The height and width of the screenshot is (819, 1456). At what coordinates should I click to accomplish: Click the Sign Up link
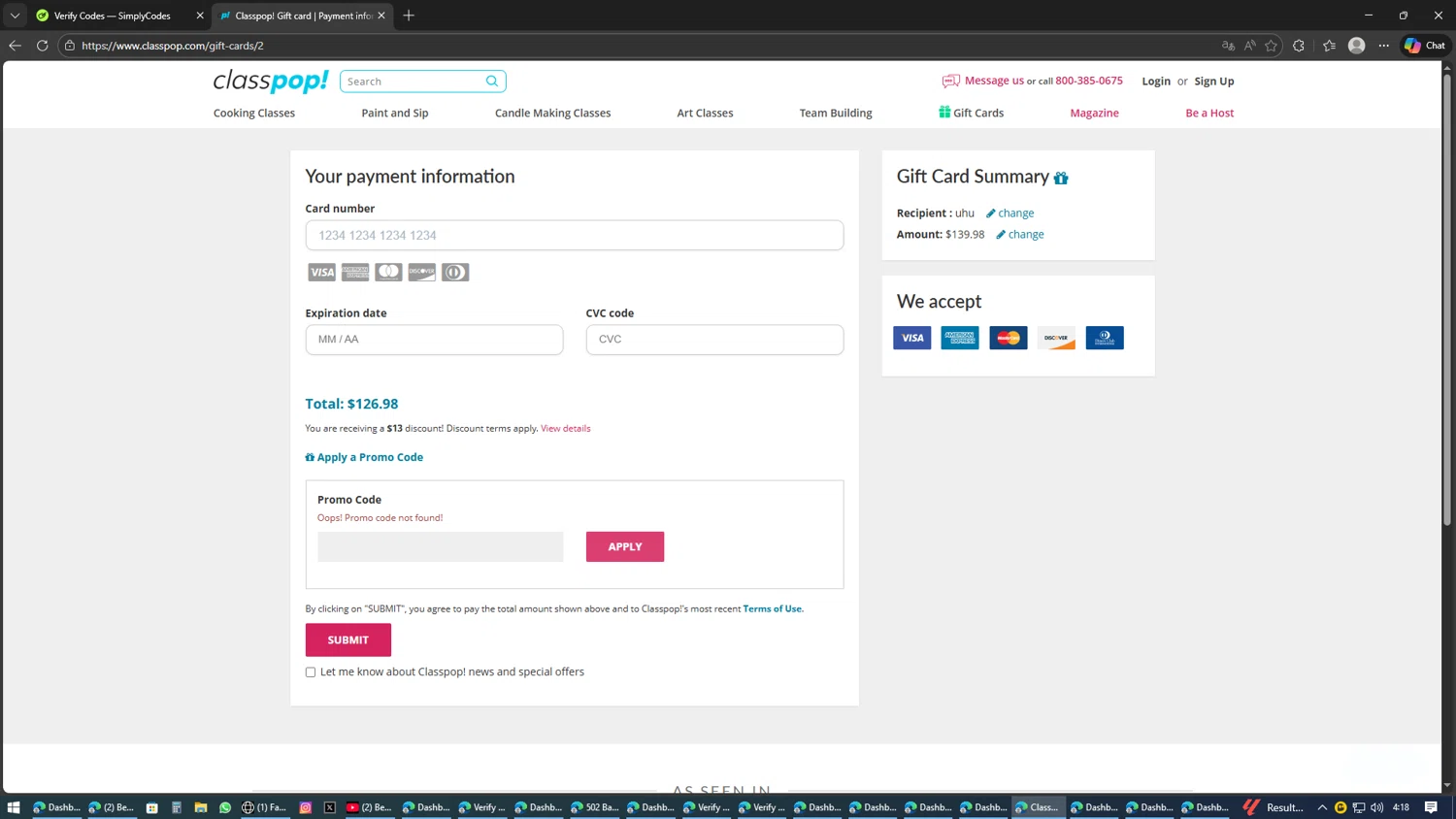[x=1214, y=82]
